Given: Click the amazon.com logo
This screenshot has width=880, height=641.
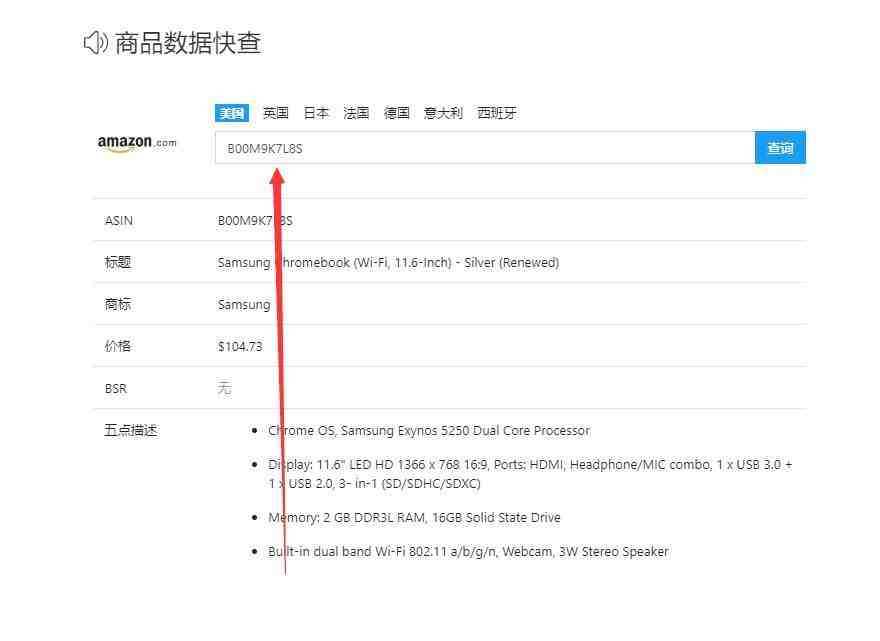Looking at the screenshot, I should (138, 144).
